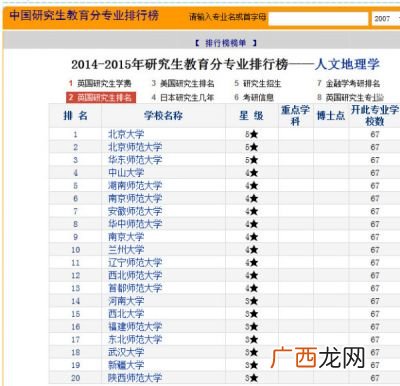
Task: Open the 北京师范大学 school link
Action: point(135,147)
